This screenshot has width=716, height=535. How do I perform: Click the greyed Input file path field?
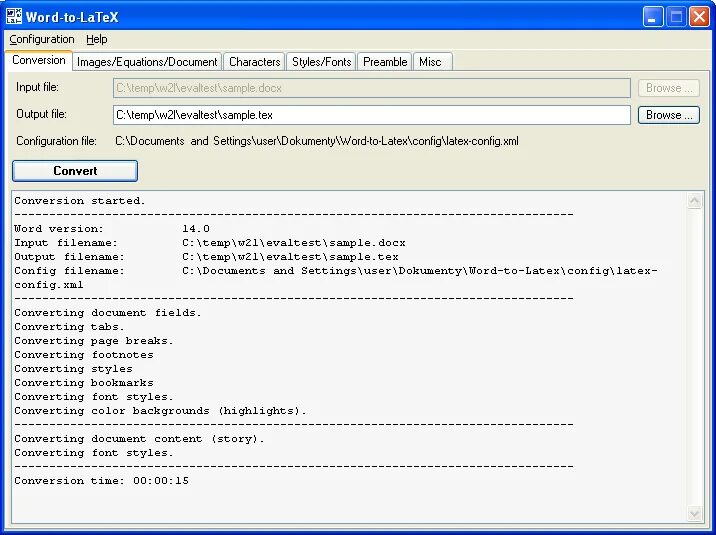click(372, 88)
